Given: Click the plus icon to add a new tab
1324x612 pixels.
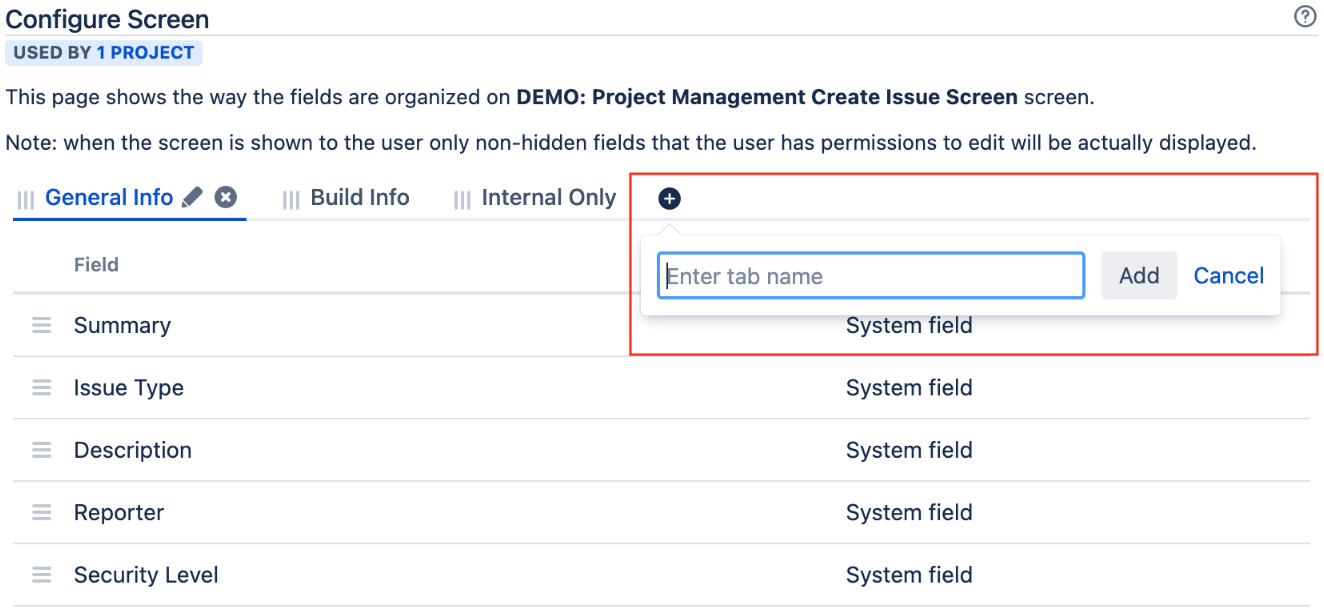Looking at the screenshot, I should point(667,197).
